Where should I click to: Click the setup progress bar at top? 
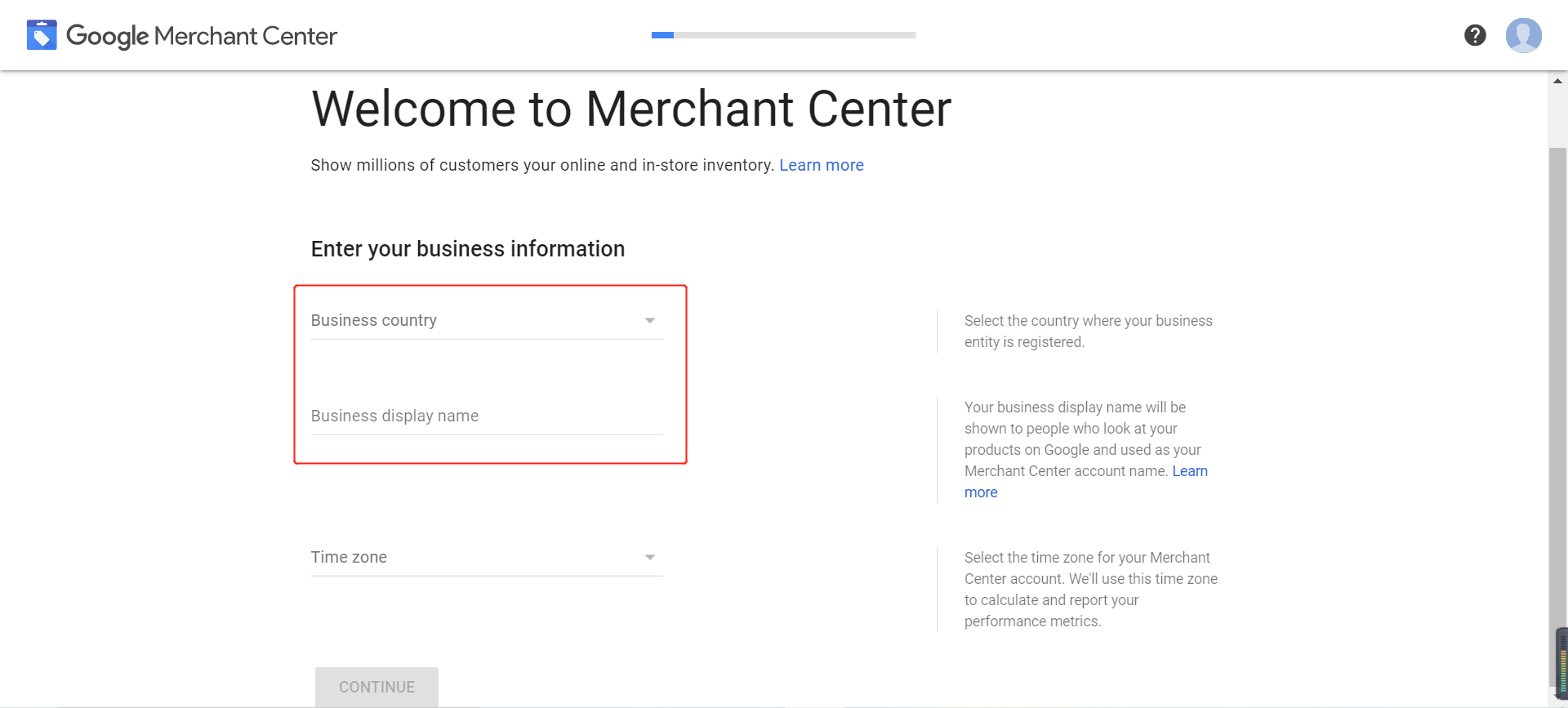pyautogui.click(x=784, y=35)
